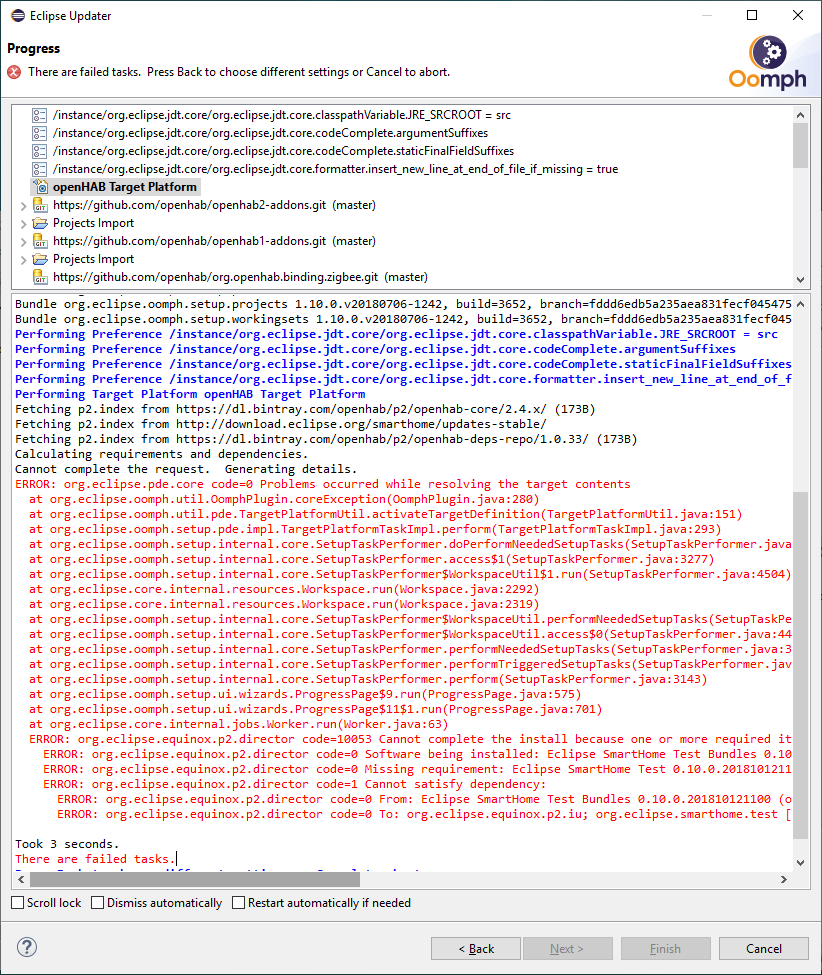Click the Back button

[476, 948]
